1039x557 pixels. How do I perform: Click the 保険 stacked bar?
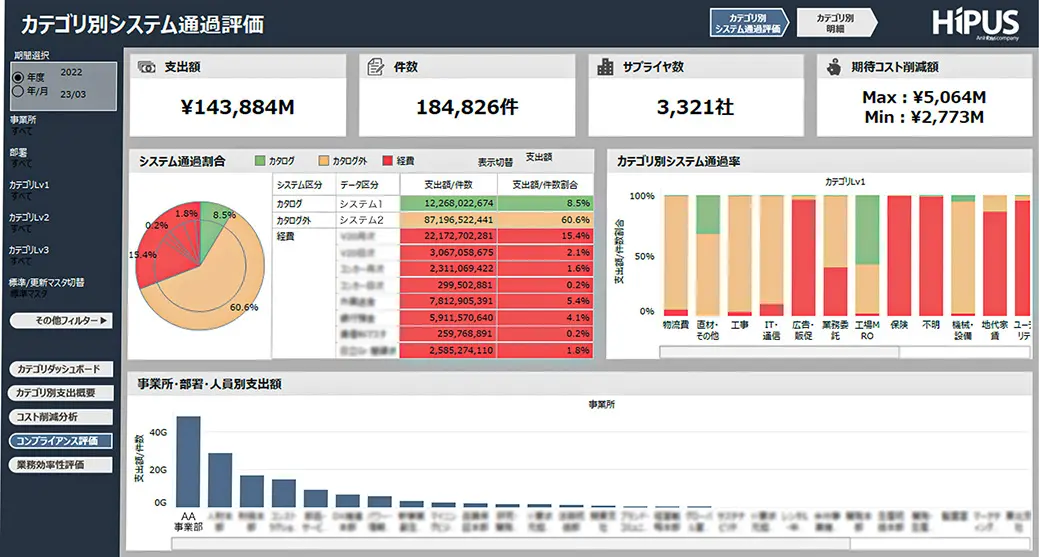click(899, 255)
